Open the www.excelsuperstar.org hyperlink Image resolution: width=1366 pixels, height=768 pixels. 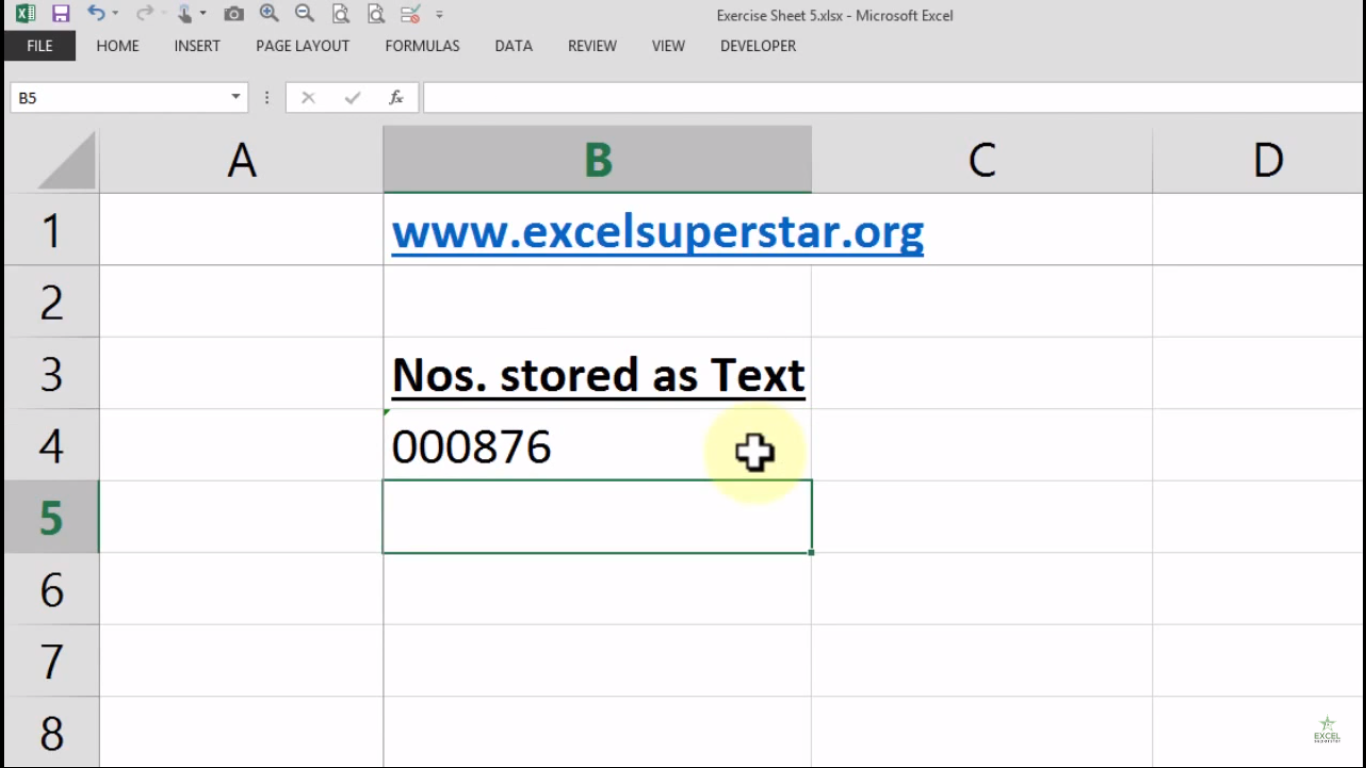657,232
